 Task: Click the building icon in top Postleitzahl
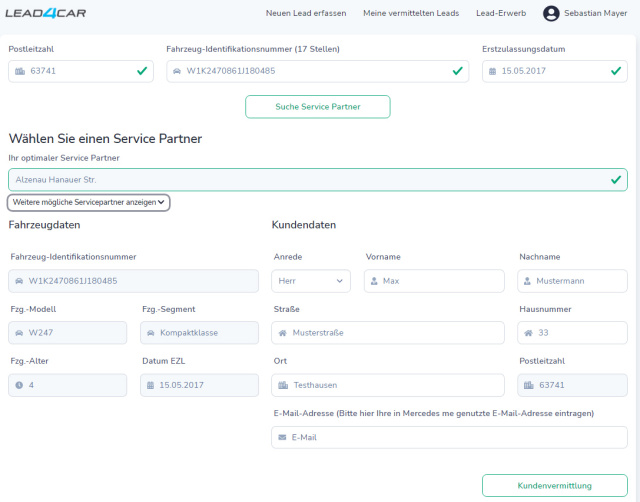19,71
